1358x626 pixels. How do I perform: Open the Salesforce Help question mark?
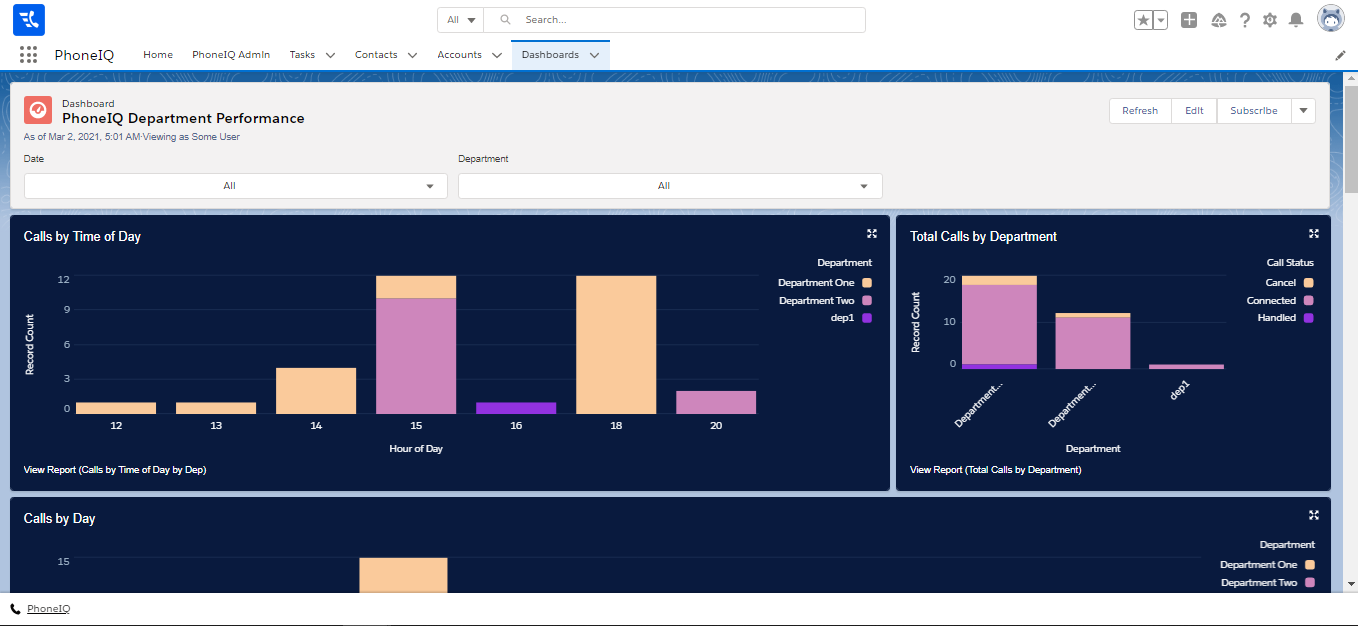[x=1245, y=20]
